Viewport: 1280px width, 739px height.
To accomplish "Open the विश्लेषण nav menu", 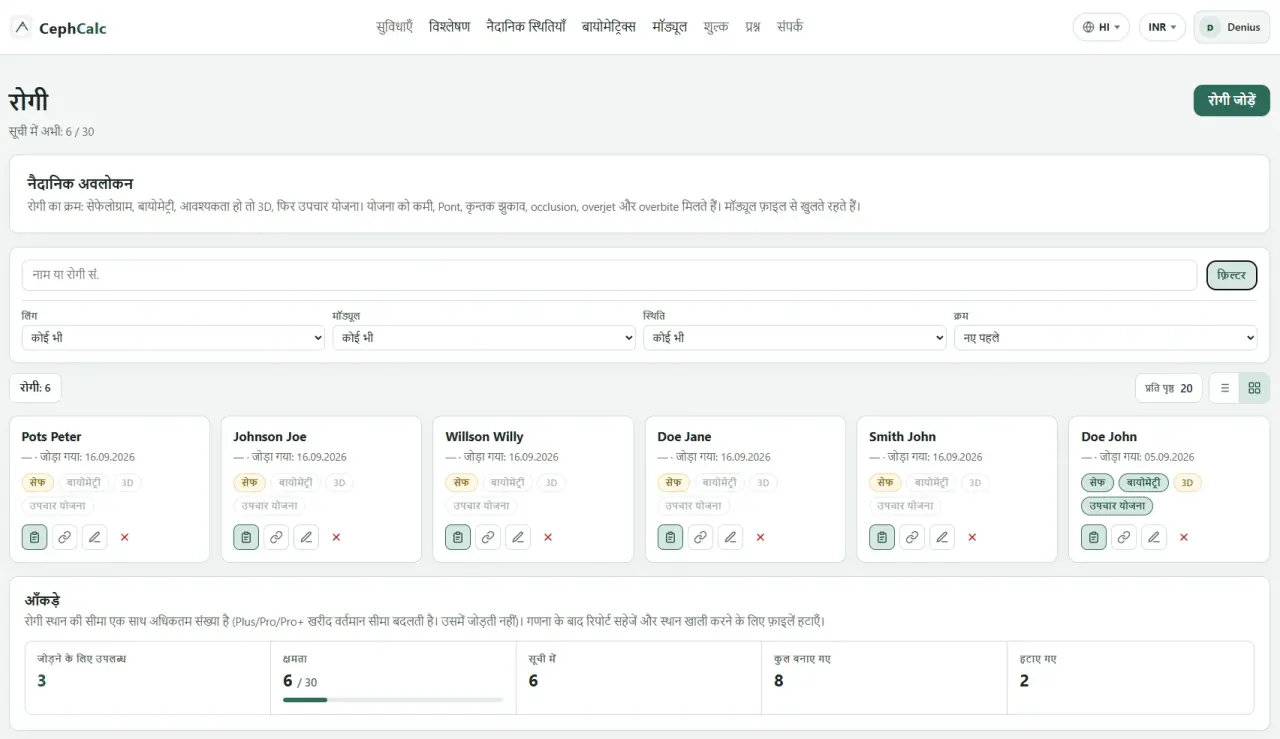I will pyautogui.click(x=449, y=27).
